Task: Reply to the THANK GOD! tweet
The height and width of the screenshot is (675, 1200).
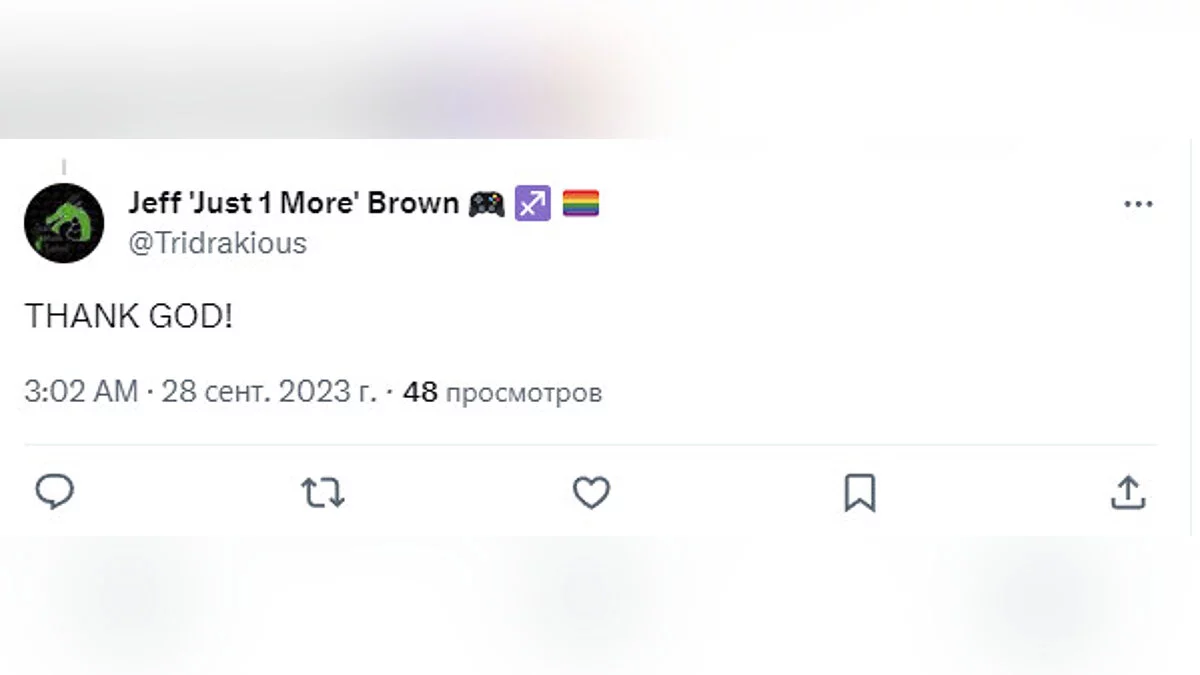Action: 55,492
